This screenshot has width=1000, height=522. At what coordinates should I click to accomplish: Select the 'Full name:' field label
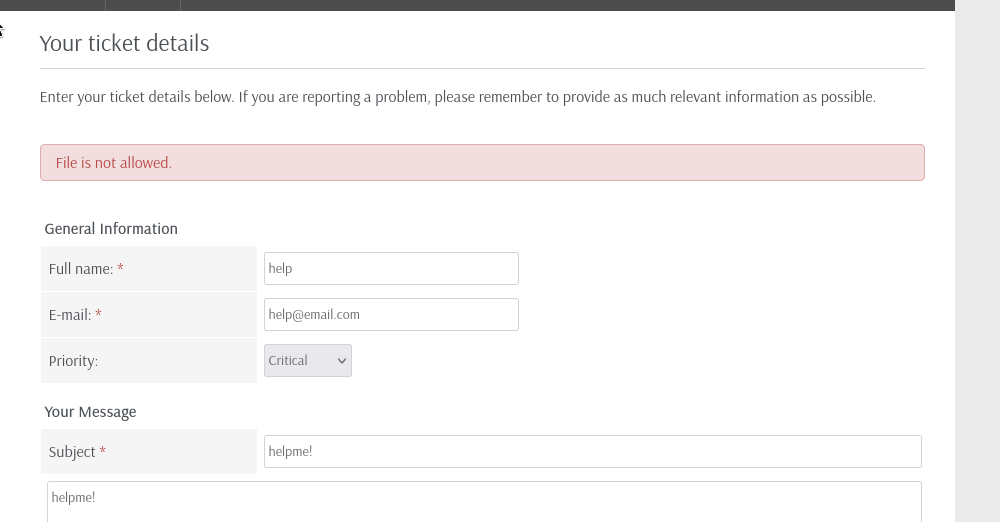click(80, 269)
